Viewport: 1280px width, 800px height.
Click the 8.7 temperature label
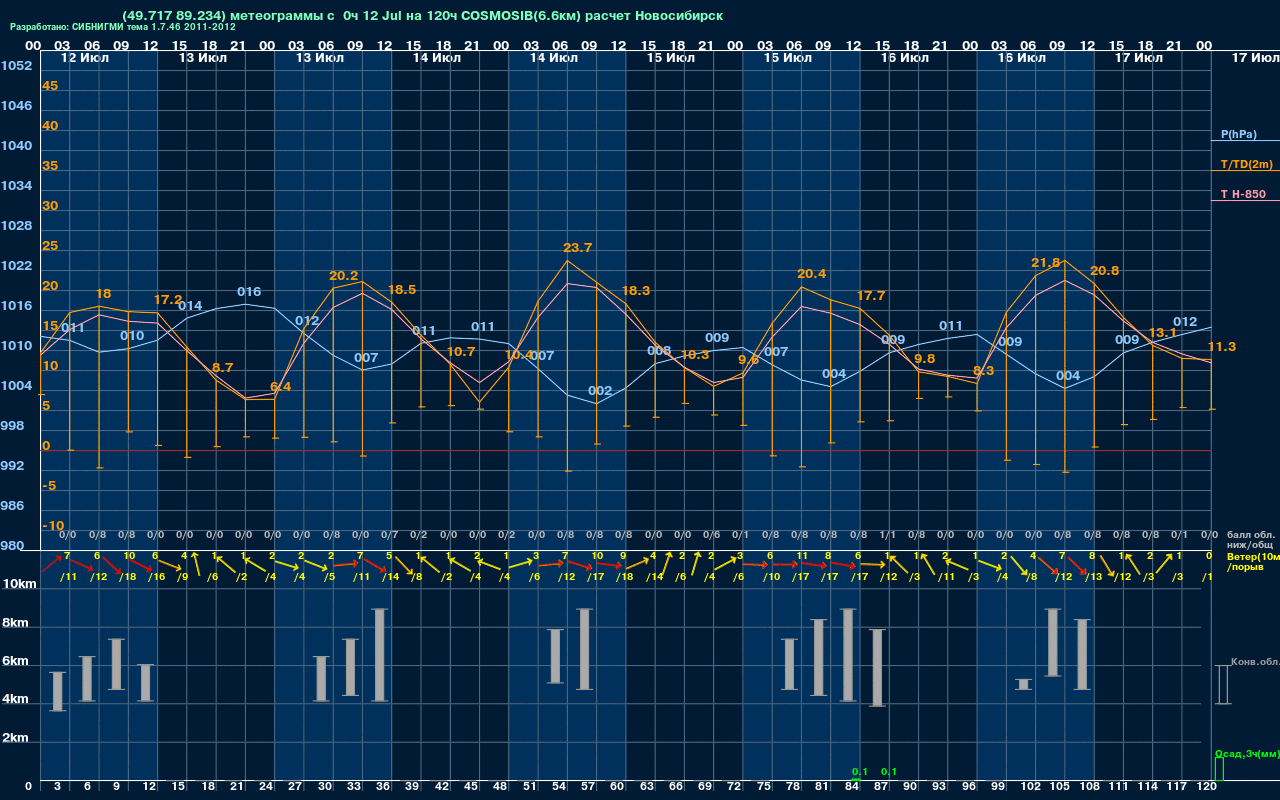tap(222, 367)
